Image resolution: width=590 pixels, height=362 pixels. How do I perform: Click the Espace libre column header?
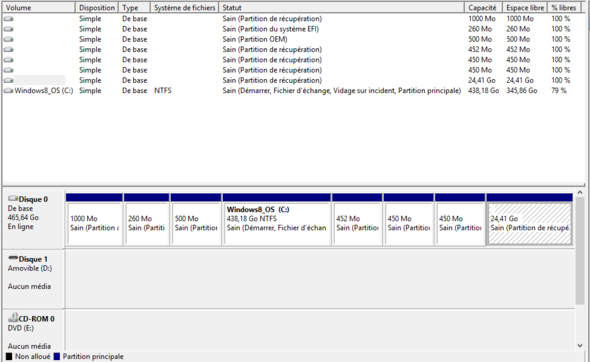pos(525,8)
